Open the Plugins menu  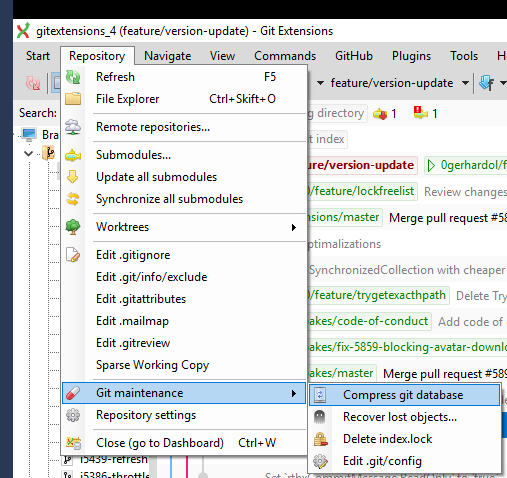(x=411, y=56)
